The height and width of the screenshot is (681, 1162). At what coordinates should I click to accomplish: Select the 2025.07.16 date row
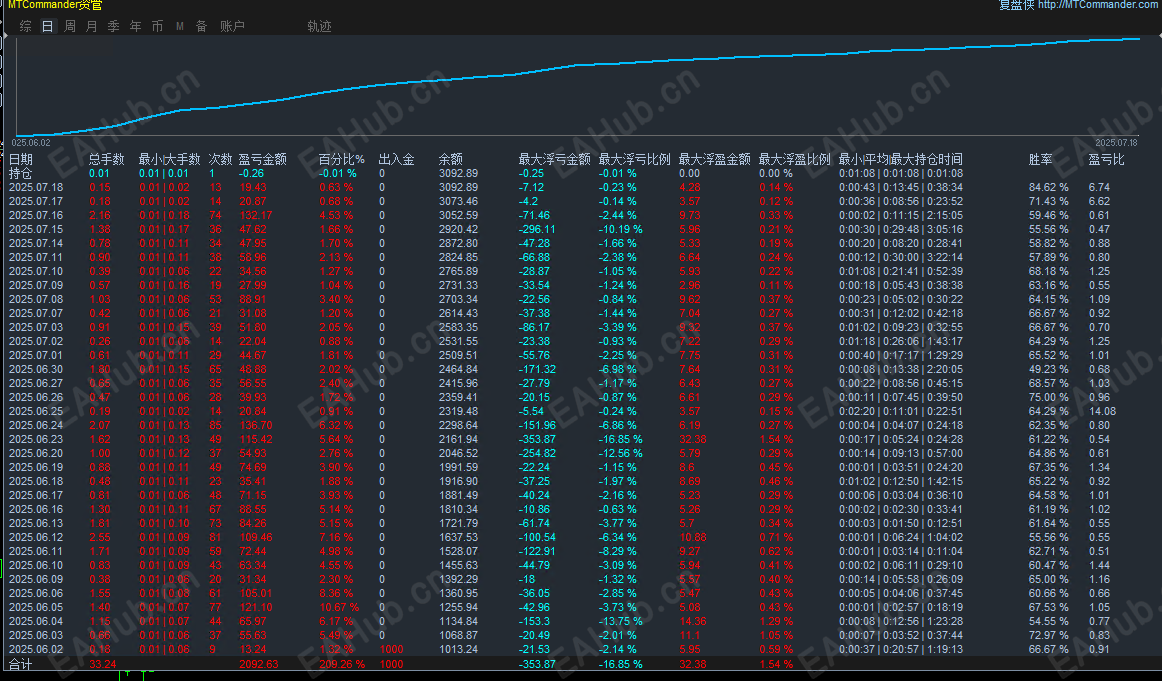(36, 216)
